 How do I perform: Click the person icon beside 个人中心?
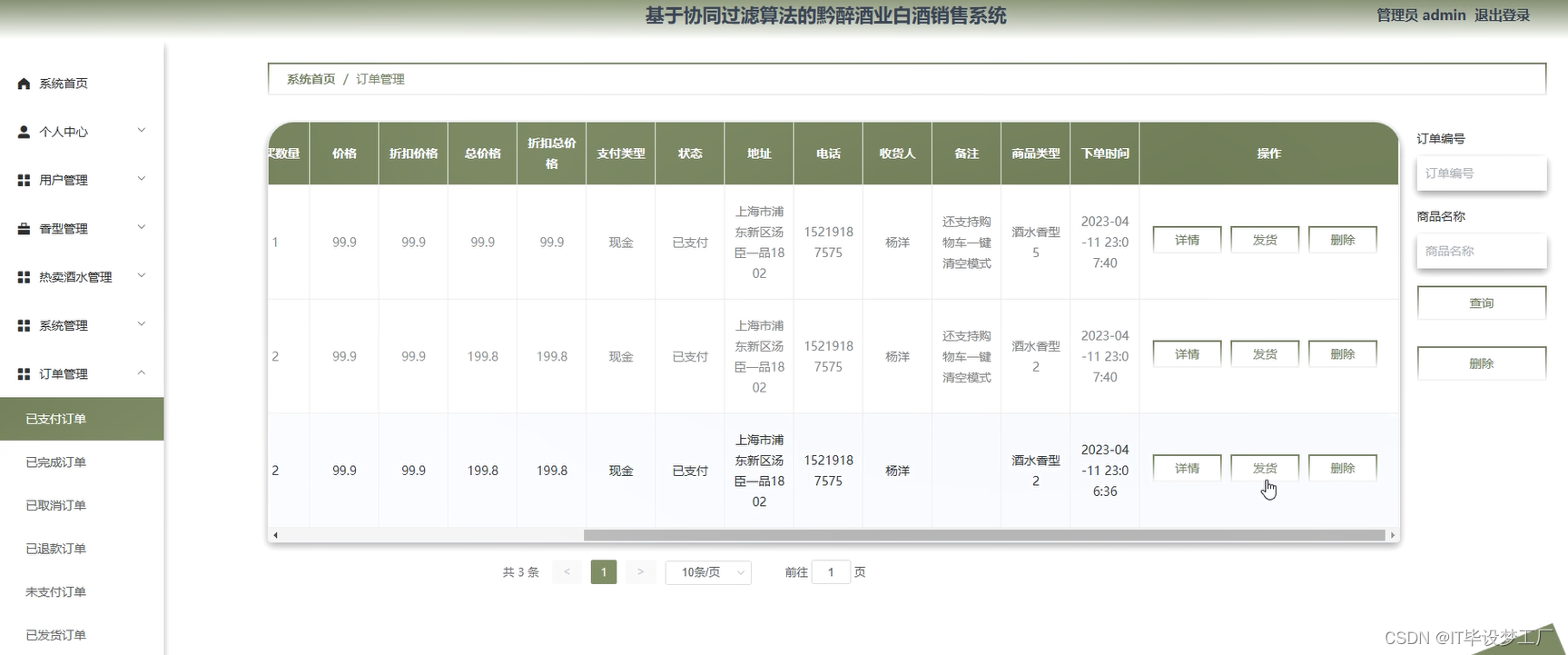tap(24, 132)
